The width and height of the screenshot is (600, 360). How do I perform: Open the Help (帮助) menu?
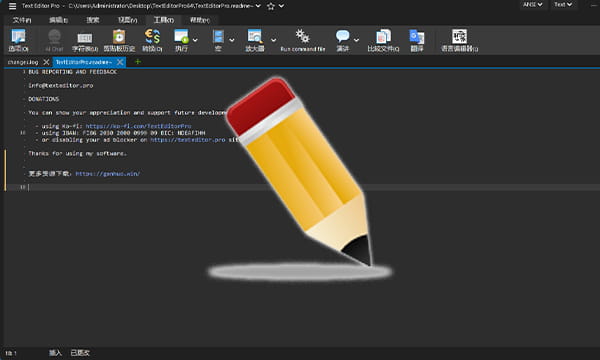[x=200, y=20]
